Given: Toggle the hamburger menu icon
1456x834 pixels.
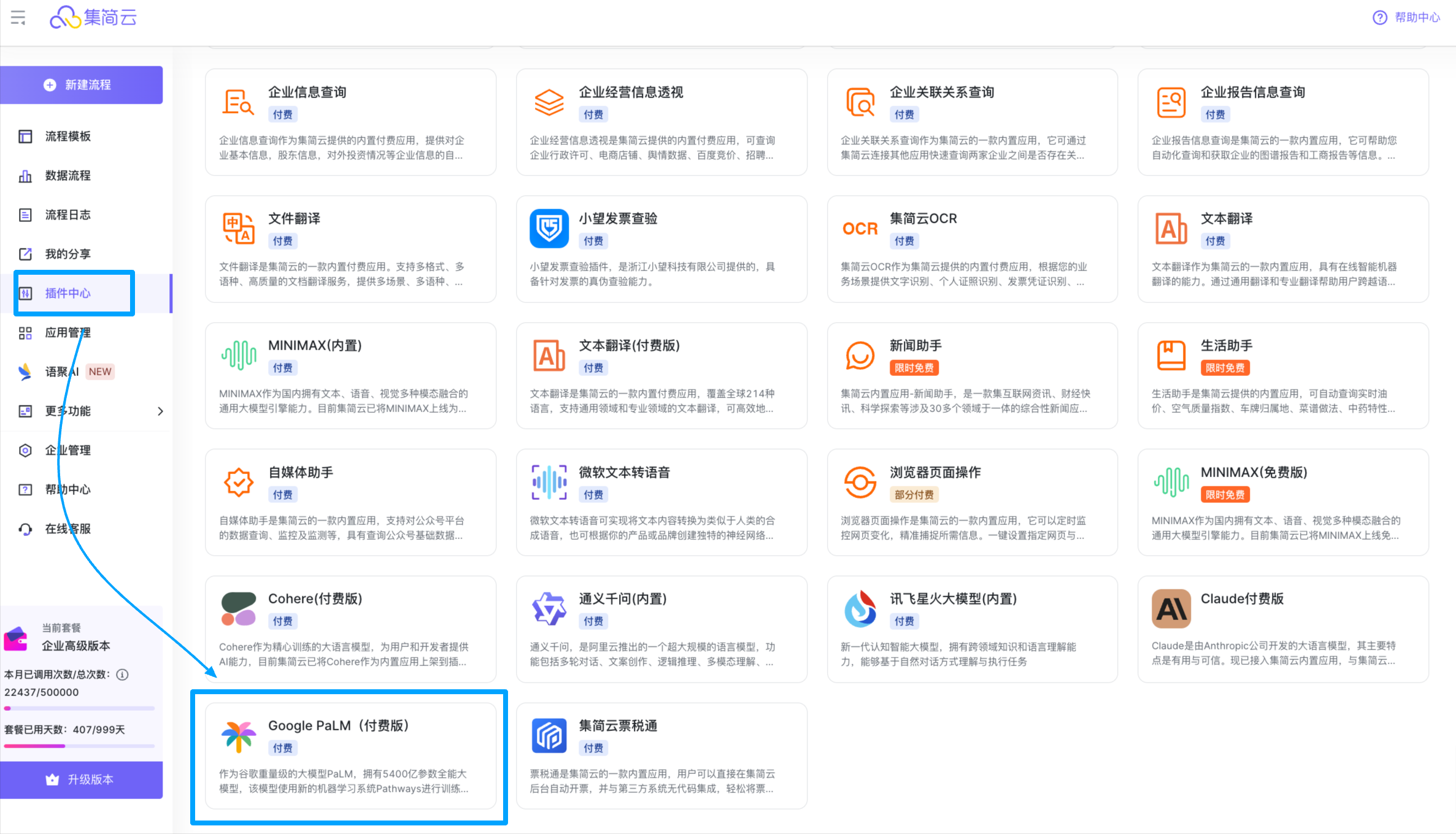Looking at the screenshot, I should [18, 18].
